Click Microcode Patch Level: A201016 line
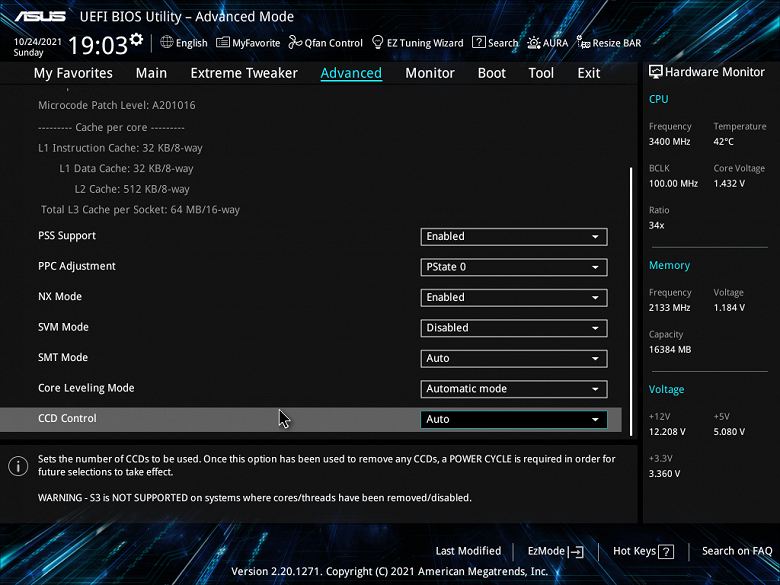 click(117, 105)
